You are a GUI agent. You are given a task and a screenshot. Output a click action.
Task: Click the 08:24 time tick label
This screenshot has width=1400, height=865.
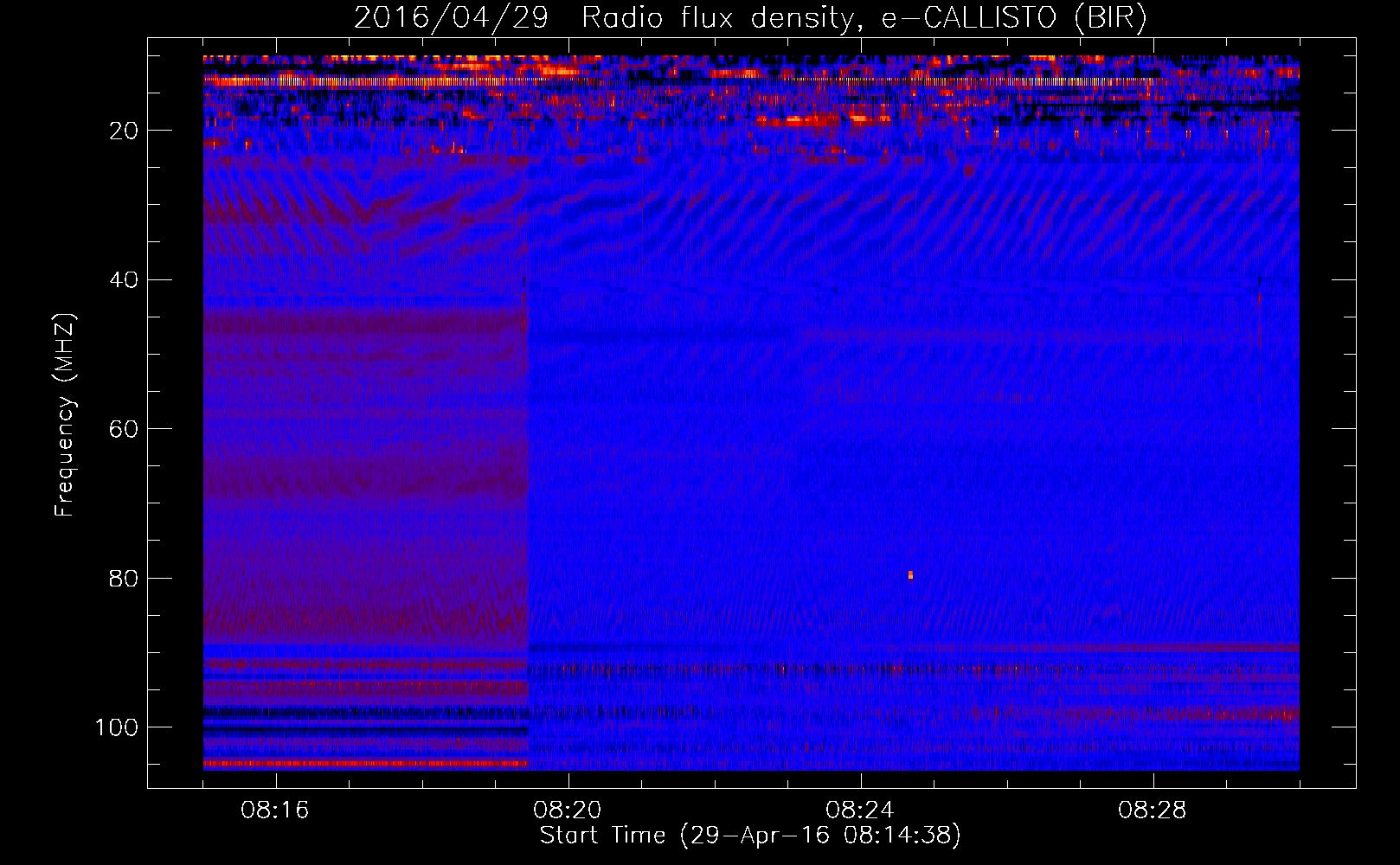click(x=860, y=811)
